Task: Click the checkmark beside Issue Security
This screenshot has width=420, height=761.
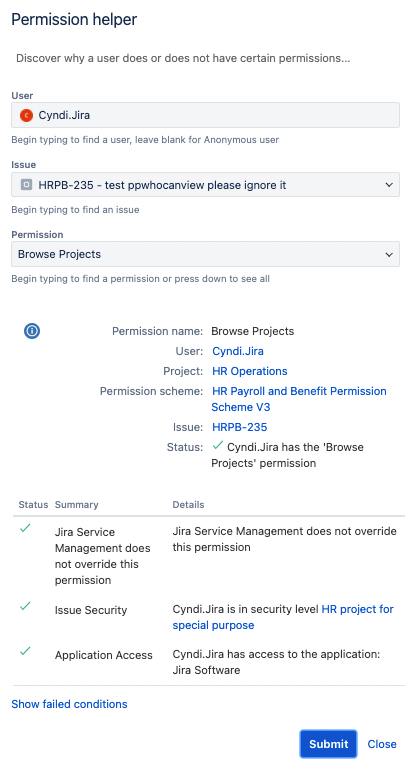Action: point(25,606)
